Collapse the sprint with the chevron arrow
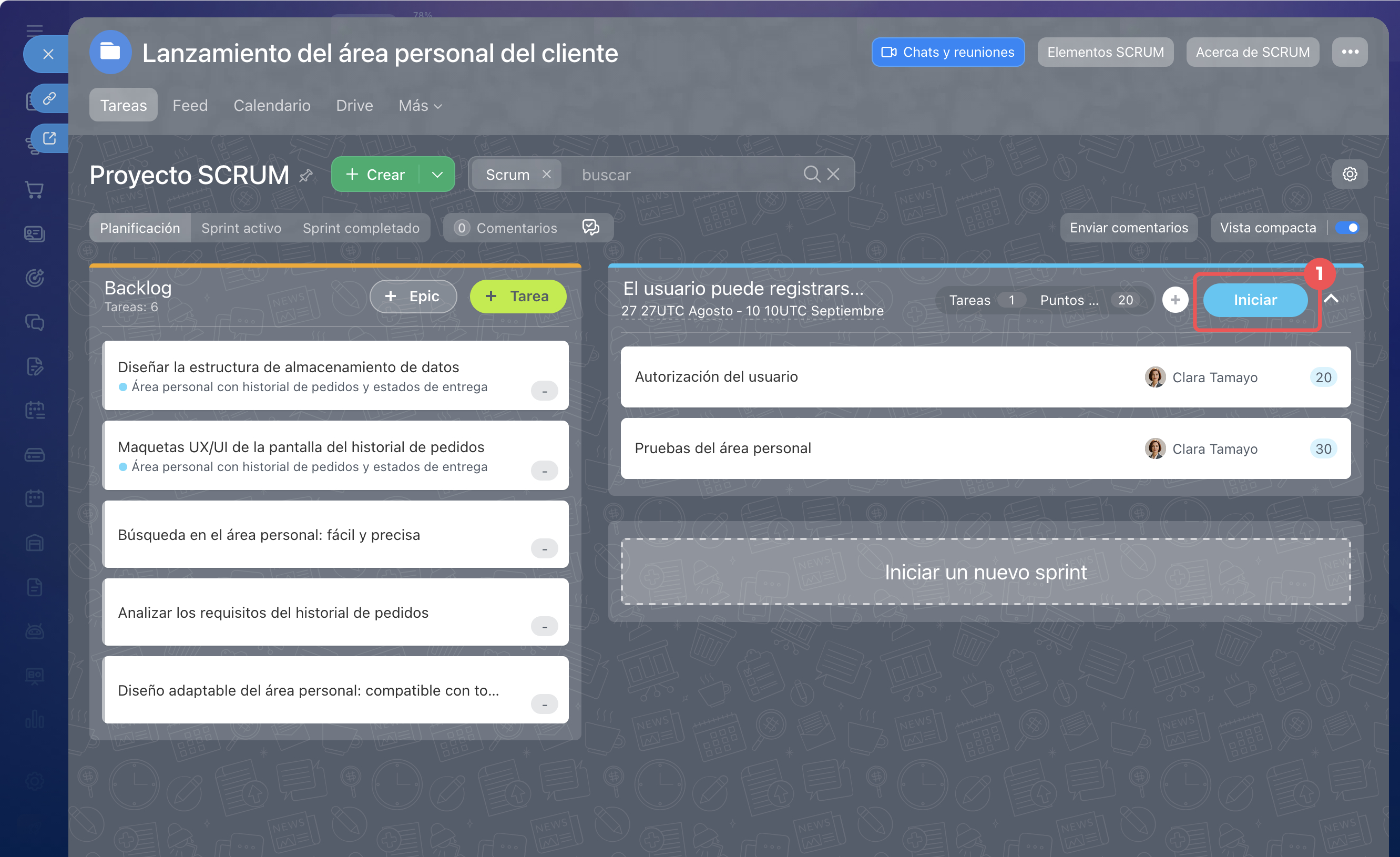 (x=1331, y=299)
